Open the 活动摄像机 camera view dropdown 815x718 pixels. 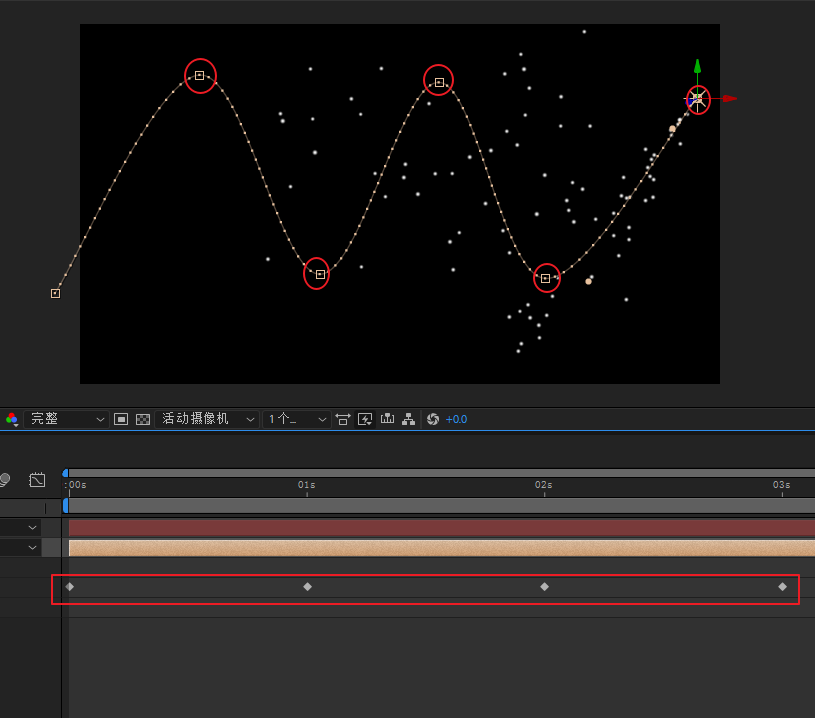(207, 419)
